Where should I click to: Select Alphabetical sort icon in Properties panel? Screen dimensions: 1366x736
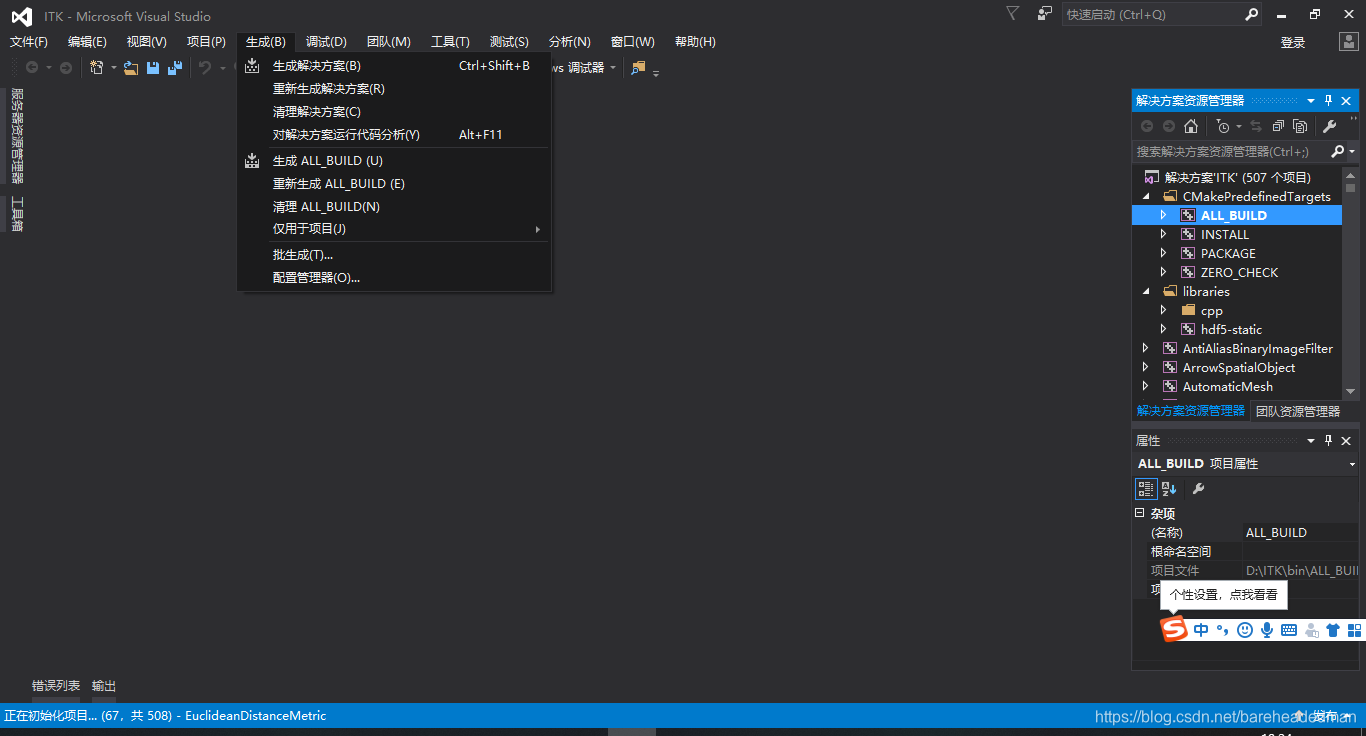(1169, 489)
